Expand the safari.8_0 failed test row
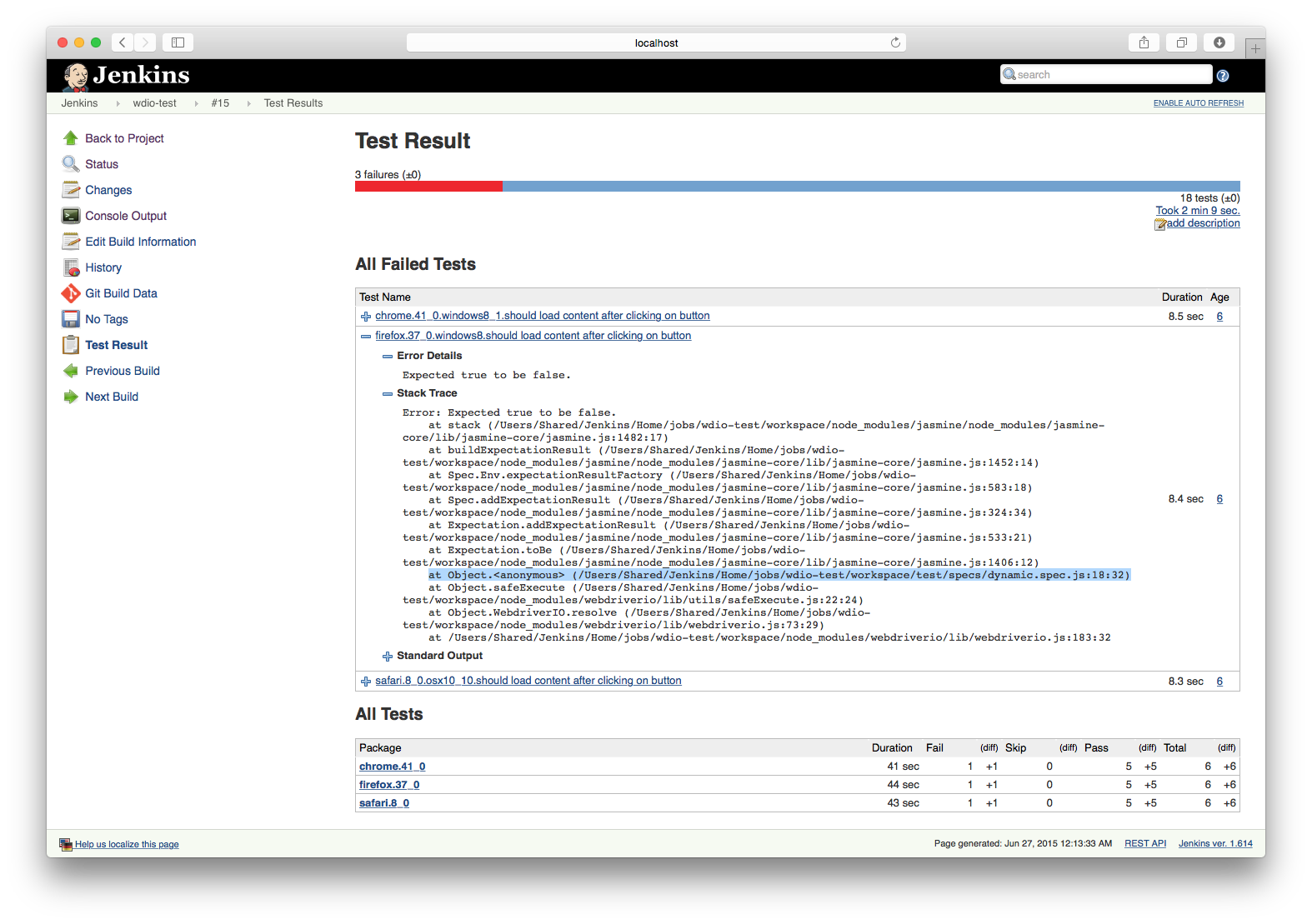The width and height of the screenshot is (1312, 924). click(366, 682)
